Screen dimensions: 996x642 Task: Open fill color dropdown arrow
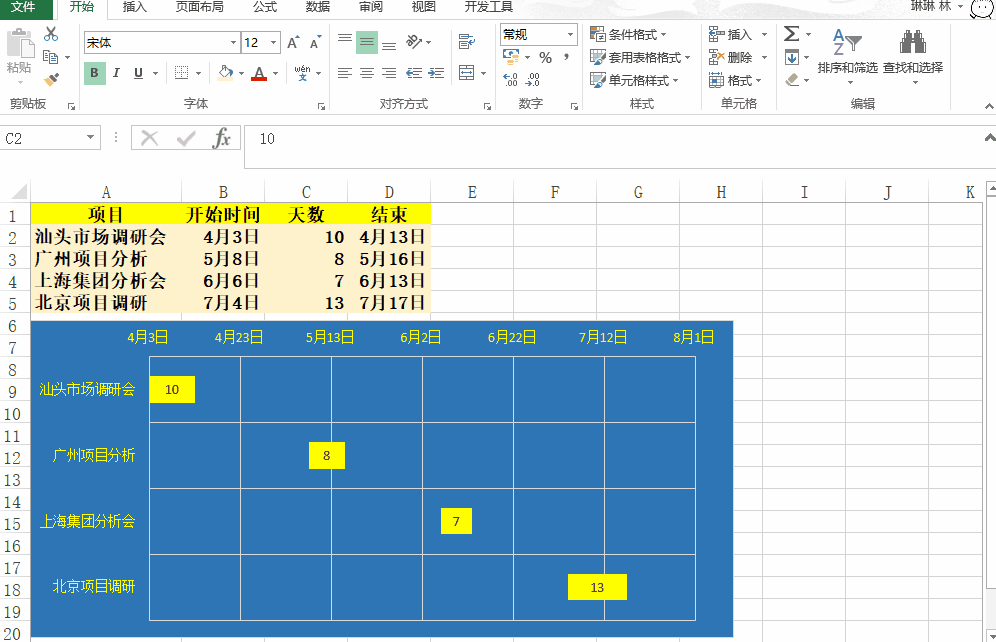tap(241, 74)
